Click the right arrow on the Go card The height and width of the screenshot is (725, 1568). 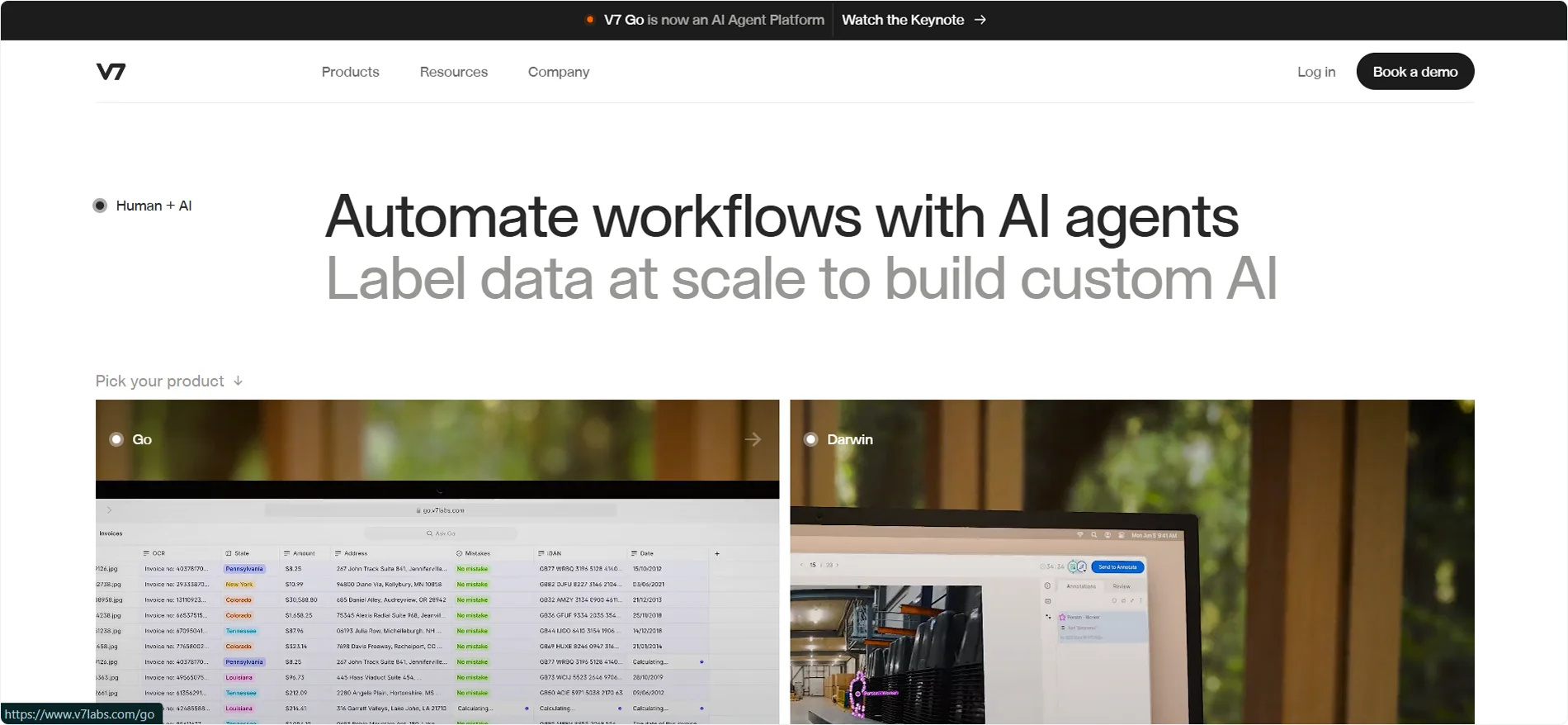coord(753,439)
